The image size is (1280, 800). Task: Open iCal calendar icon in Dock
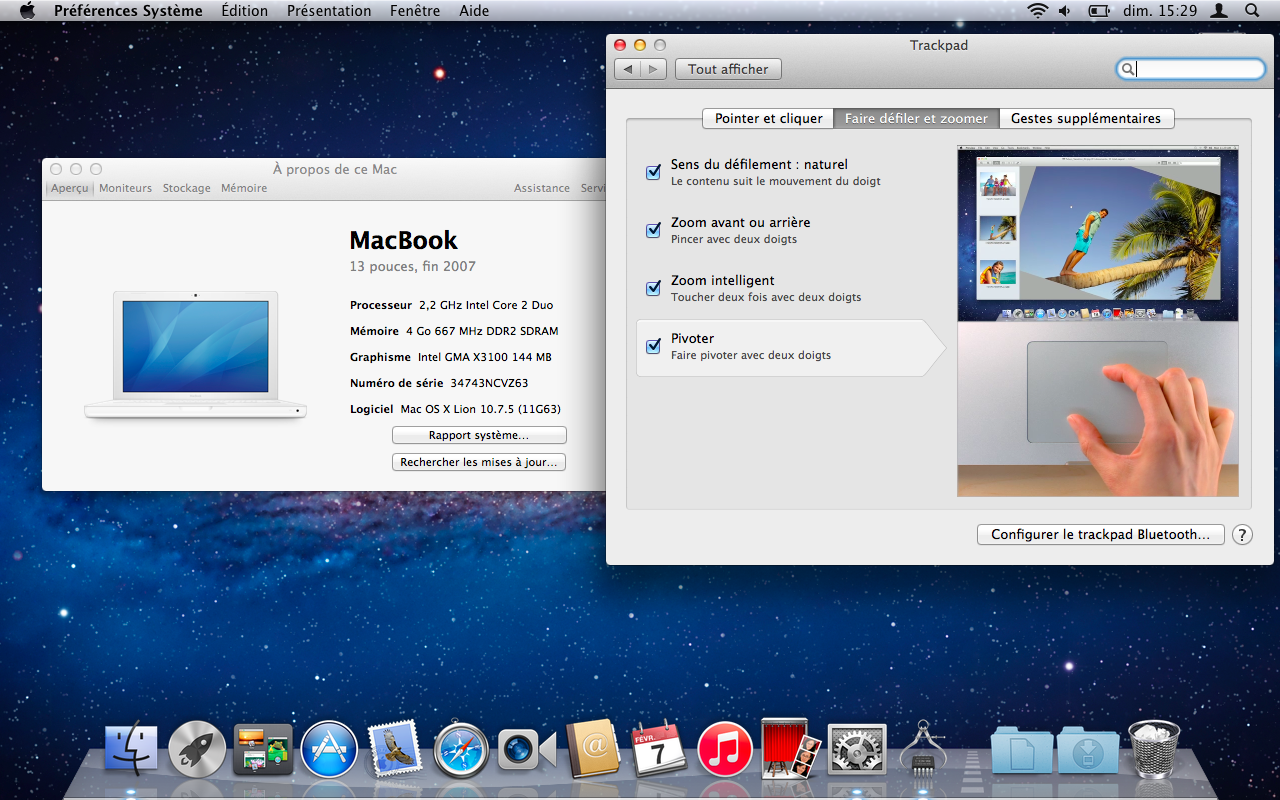(659, 749)
